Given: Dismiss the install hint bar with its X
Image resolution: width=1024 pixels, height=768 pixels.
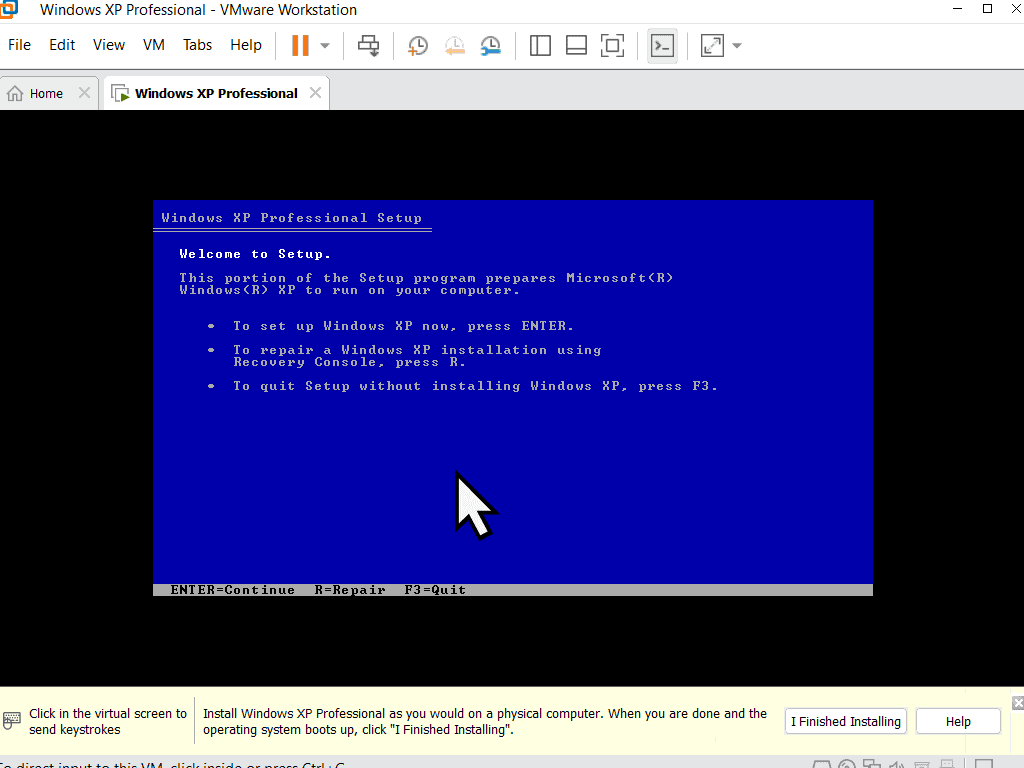Looking at the screenshot, I should pos(1018,703).
